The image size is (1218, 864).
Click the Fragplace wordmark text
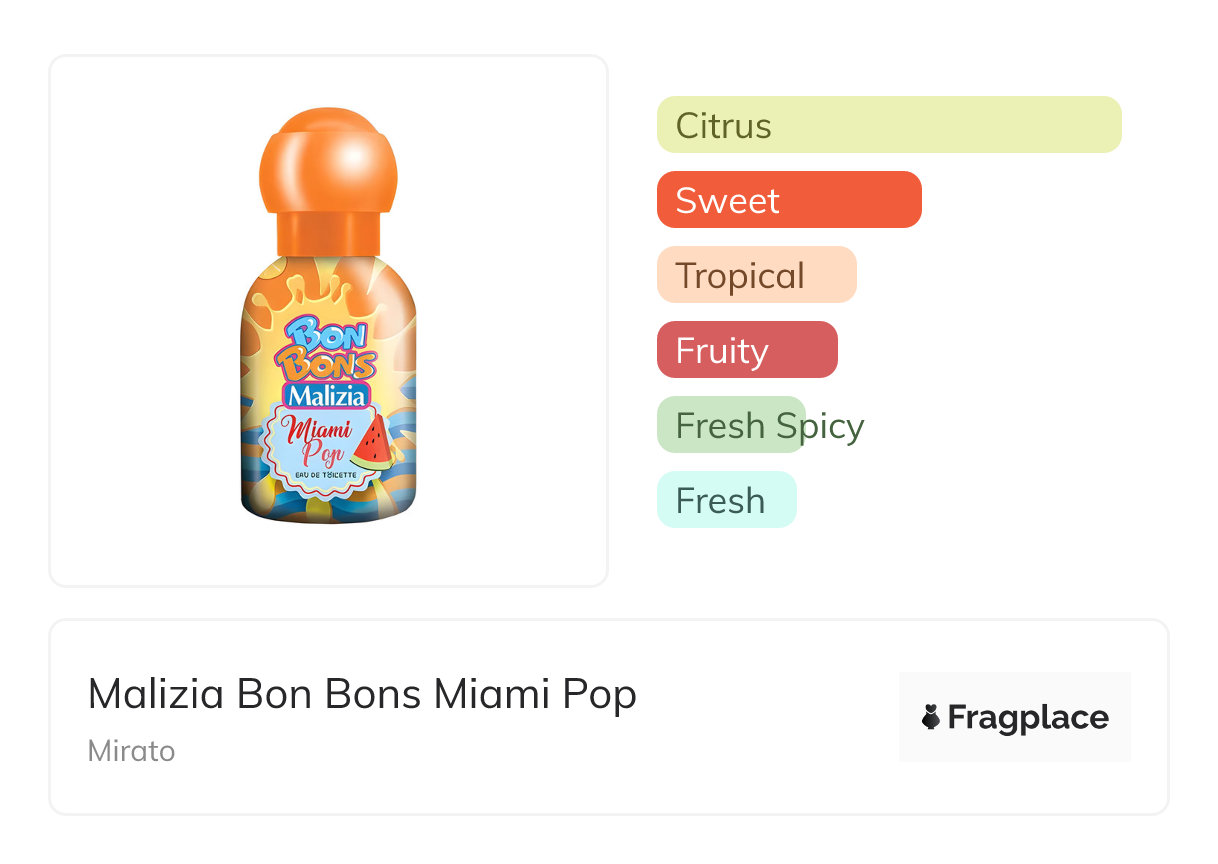pyautogui.click(x=1028, y=717)
